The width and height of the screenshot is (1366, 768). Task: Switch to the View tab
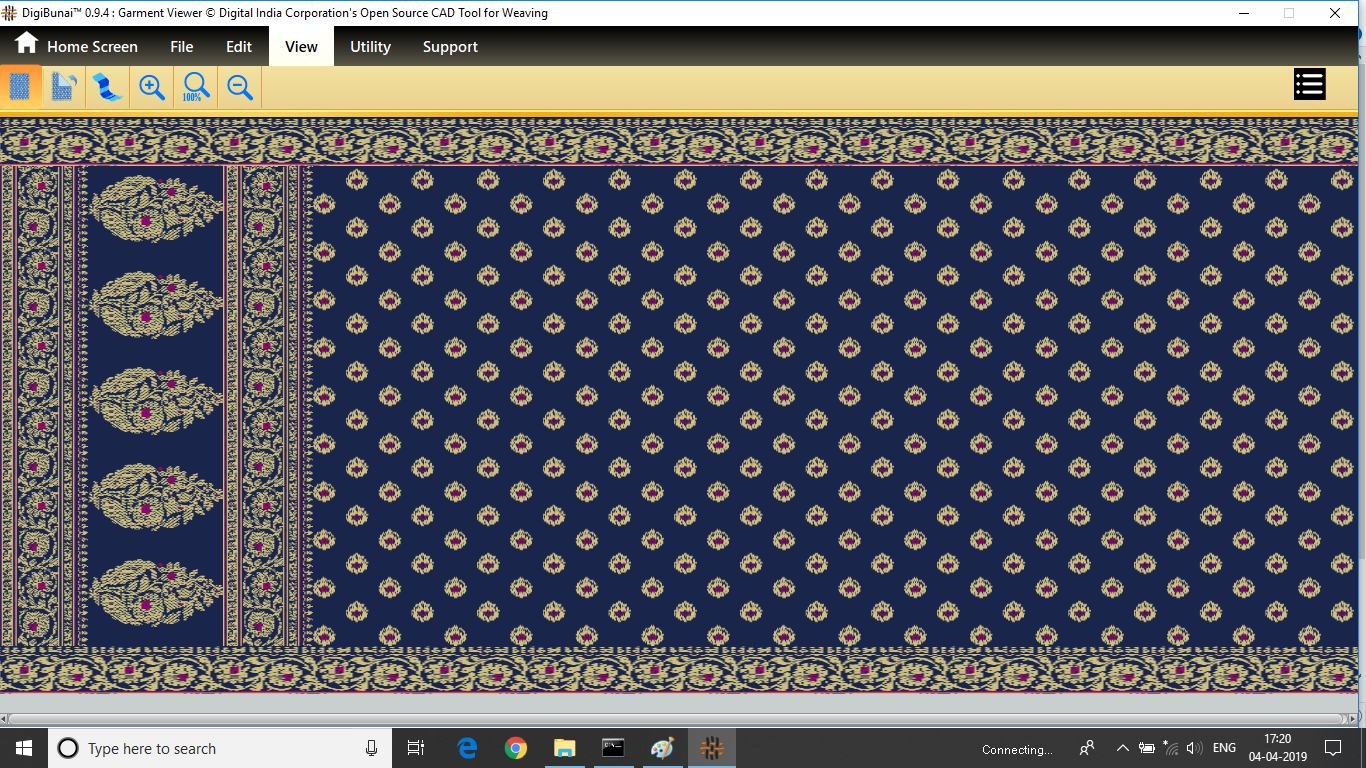pos(301,47)
